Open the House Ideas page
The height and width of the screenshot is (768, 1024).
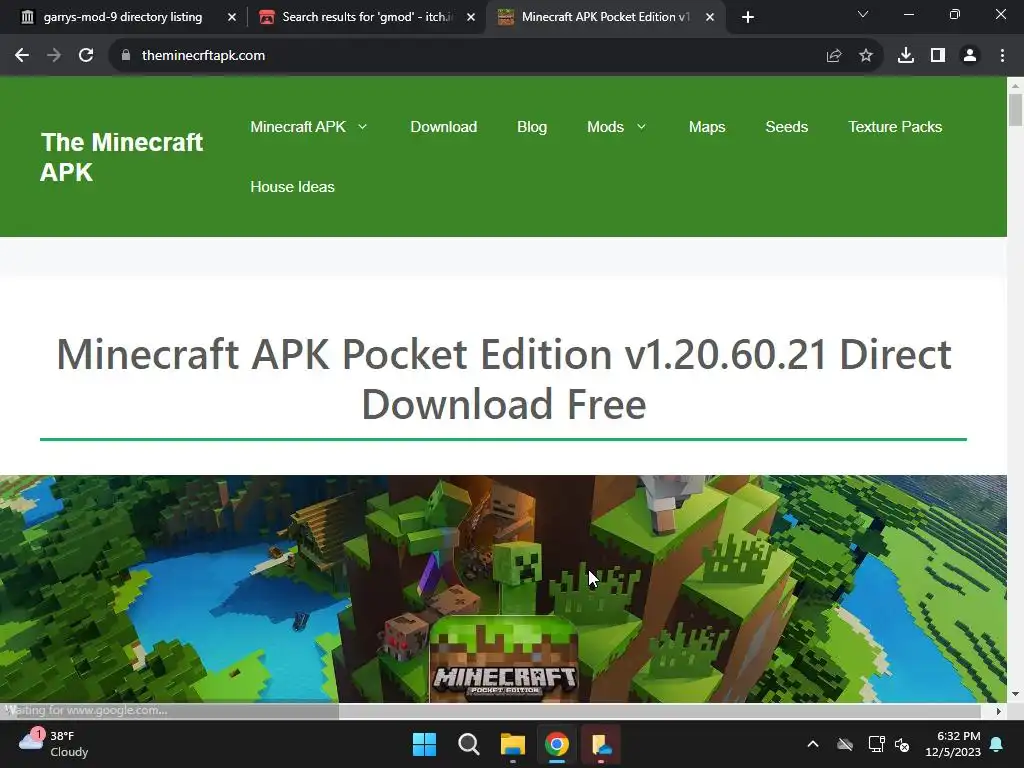coord(292,187)
